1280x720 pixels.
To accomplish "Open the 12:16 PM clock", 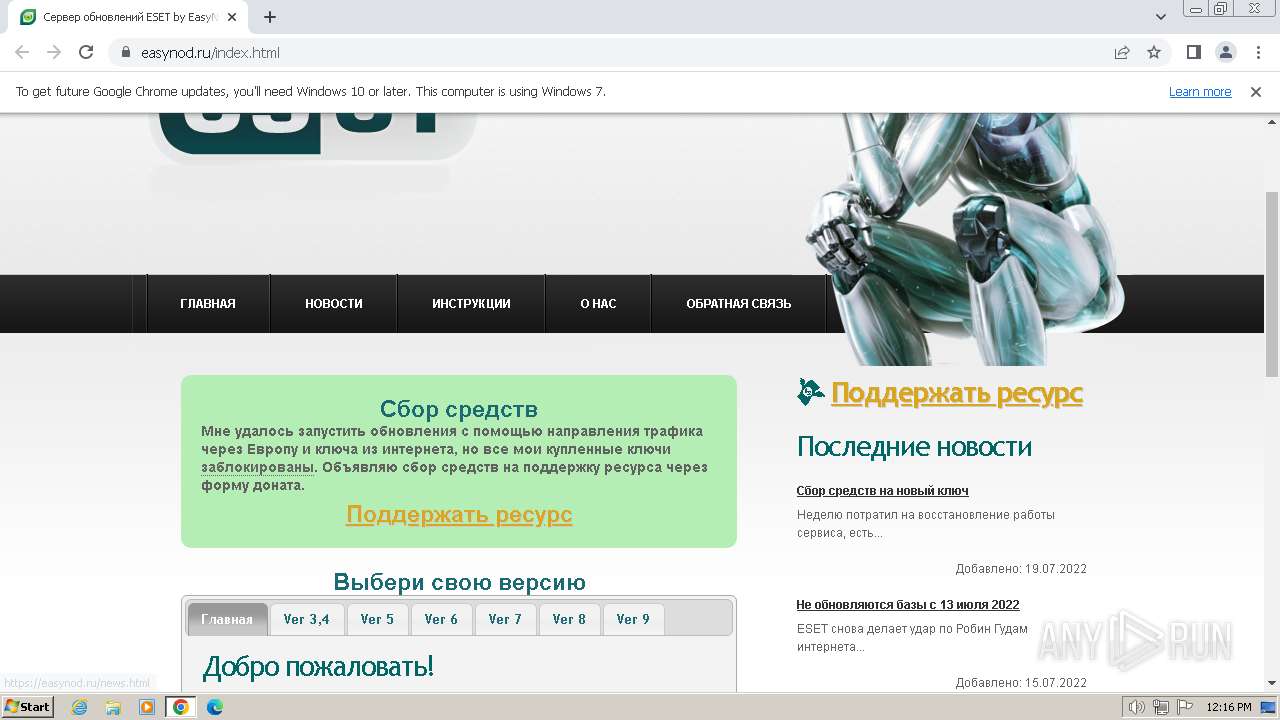I will pyautogui.click(x=1229, y=707).
